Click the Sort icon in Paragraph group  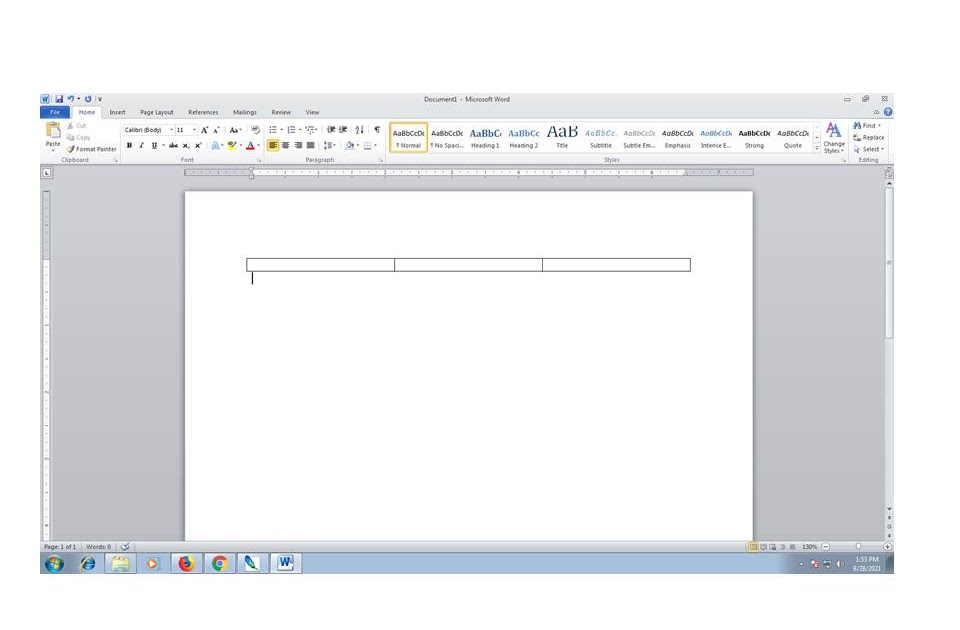359,129
